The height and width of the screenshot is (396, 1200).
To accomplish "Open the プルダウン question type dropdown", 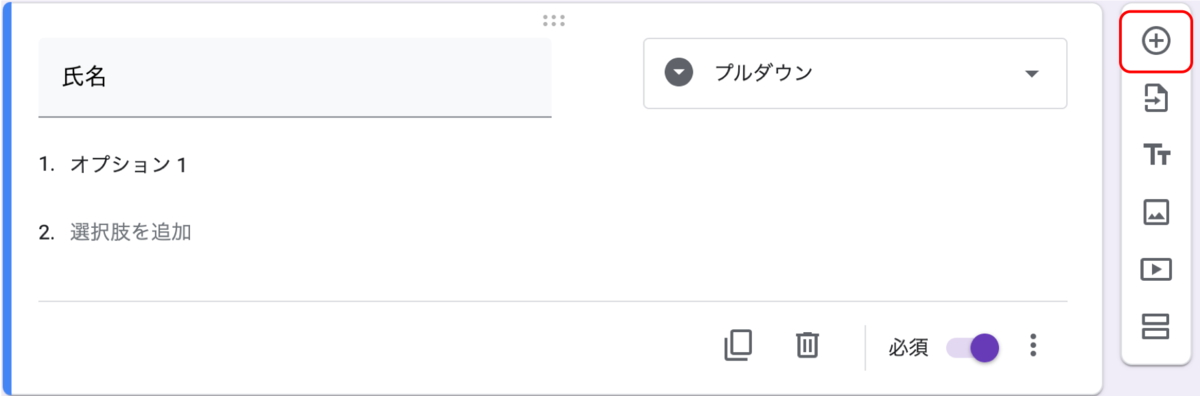I will coord(855,73).
